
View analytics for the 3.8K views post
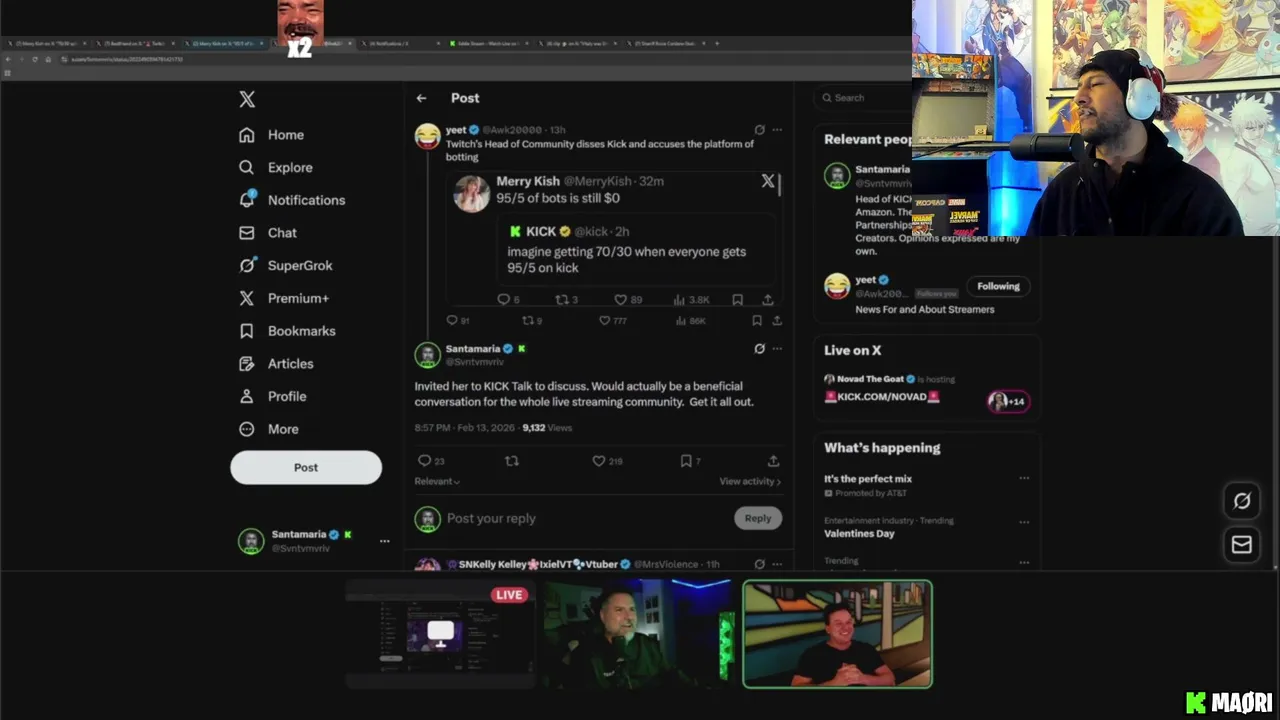tap(693, 300)
